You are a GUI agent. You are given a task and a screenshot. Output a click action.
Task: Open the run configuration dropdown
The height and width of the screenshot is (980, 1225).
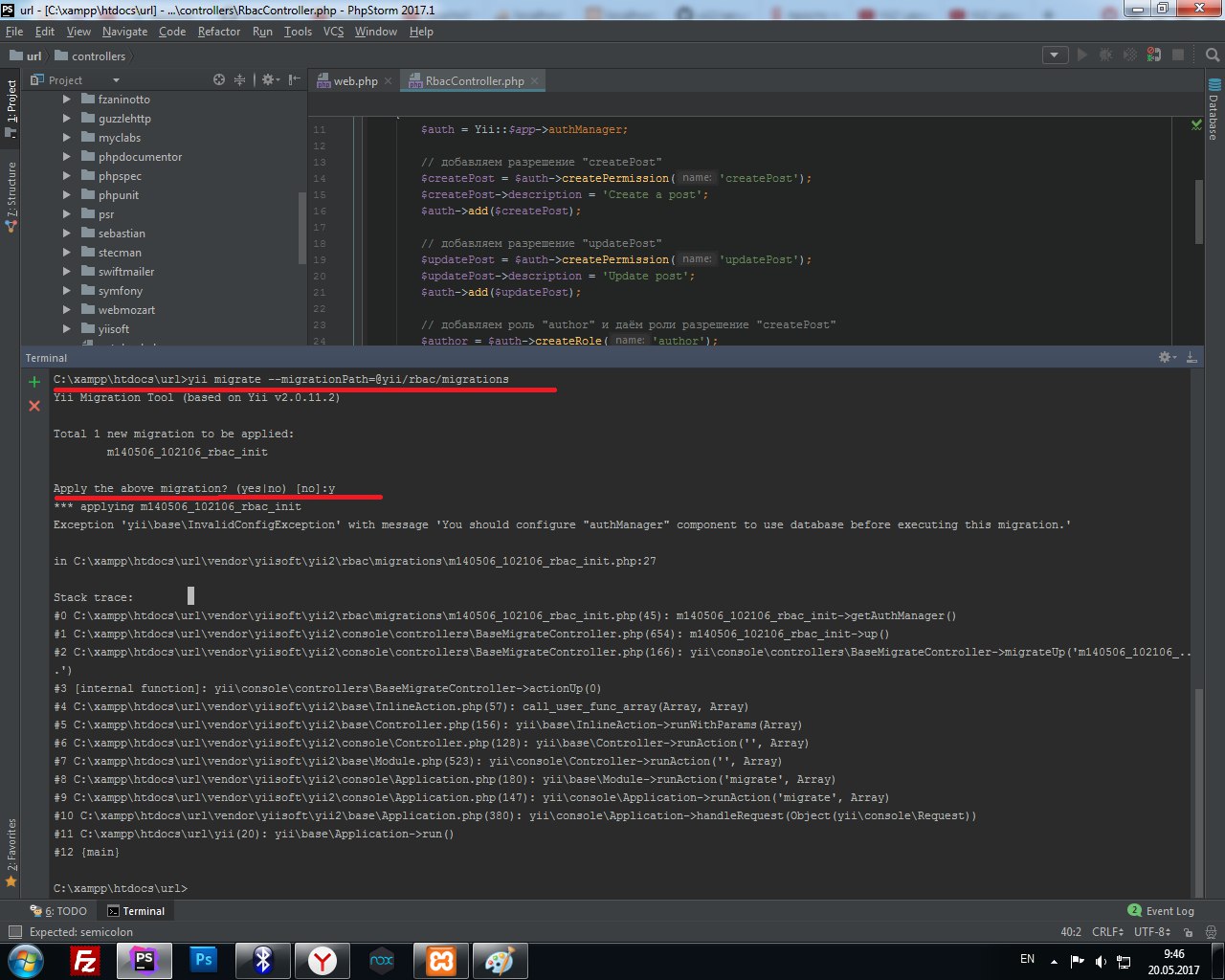pyautogui.click(x=1055, y=56)
